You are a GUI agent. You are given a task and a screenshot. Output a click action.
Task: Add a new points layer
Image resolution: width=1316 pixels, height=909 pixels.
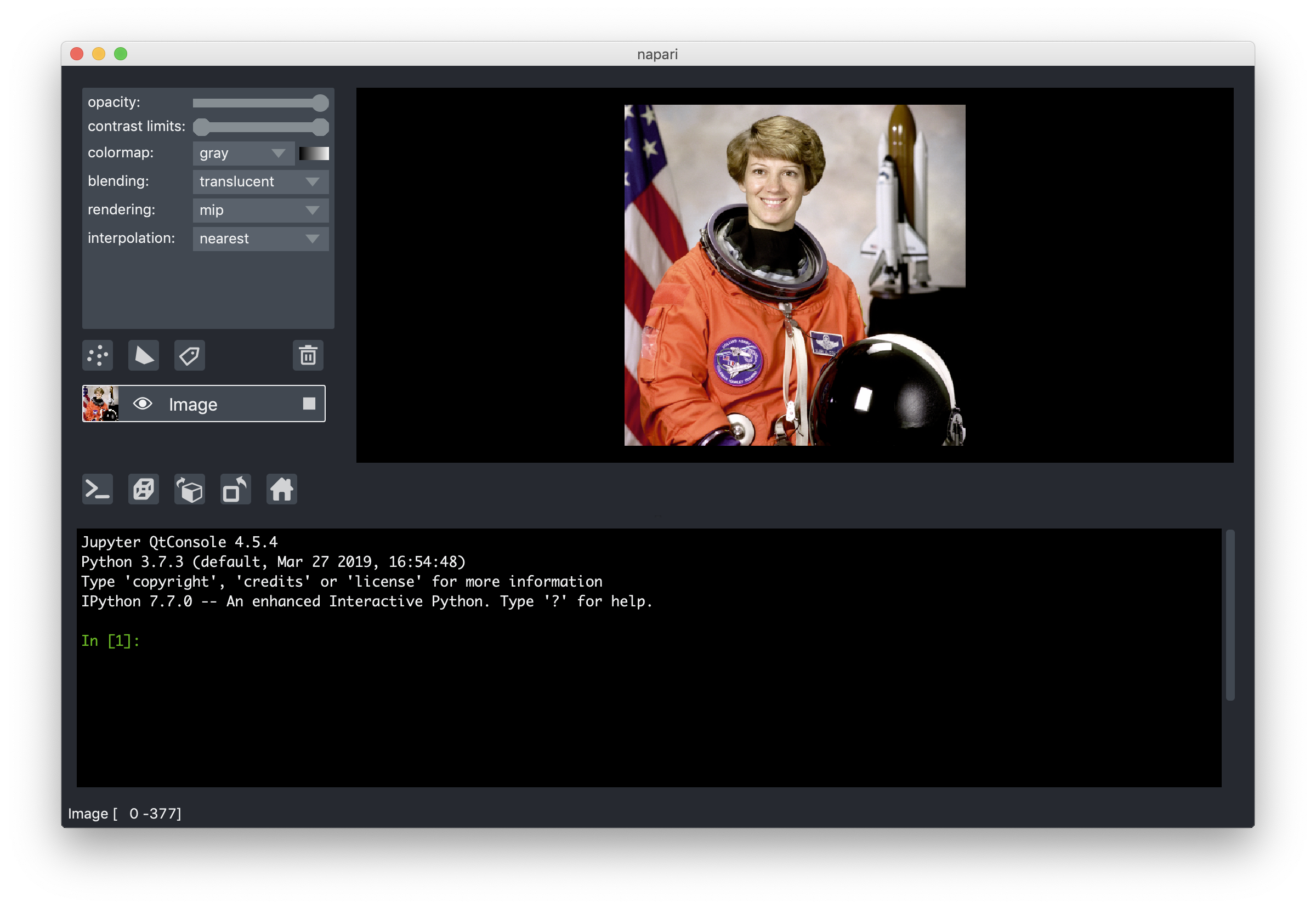(x=98, y=355)
